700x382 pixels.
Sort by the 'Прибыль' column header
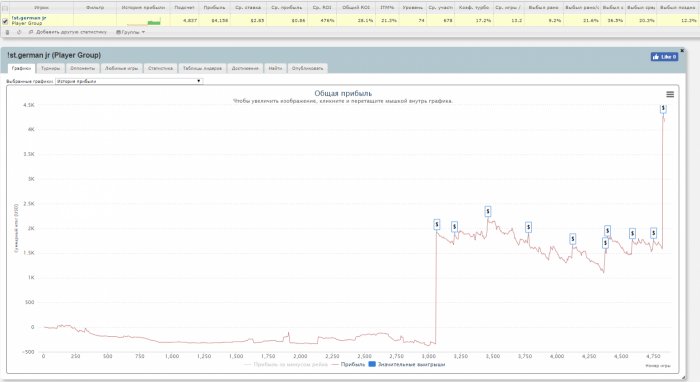point(214,8)
